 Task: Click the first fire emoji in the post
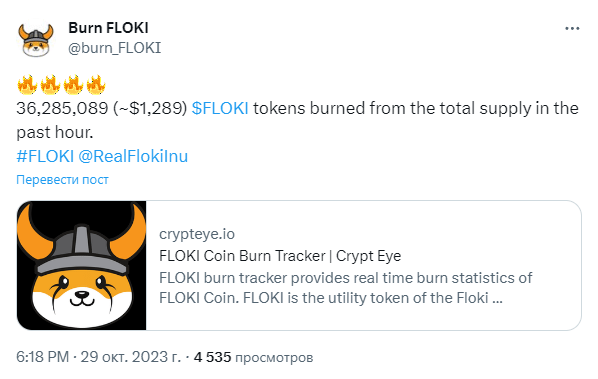(27, 84)
